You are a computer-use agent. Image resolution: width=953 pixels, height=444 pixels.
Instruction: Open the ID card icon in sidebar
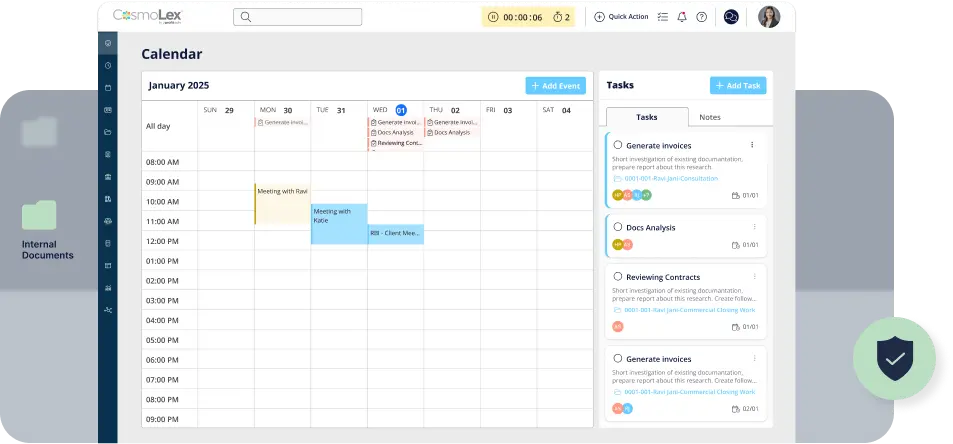click(108, 110)
